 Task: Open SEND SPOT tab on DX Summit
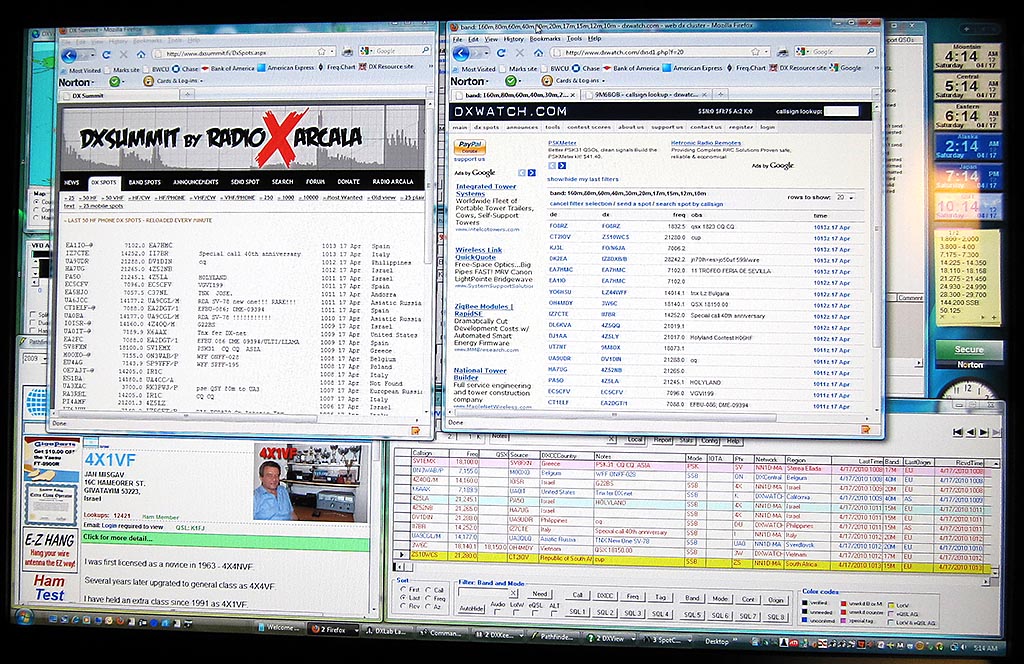point(245,182)
